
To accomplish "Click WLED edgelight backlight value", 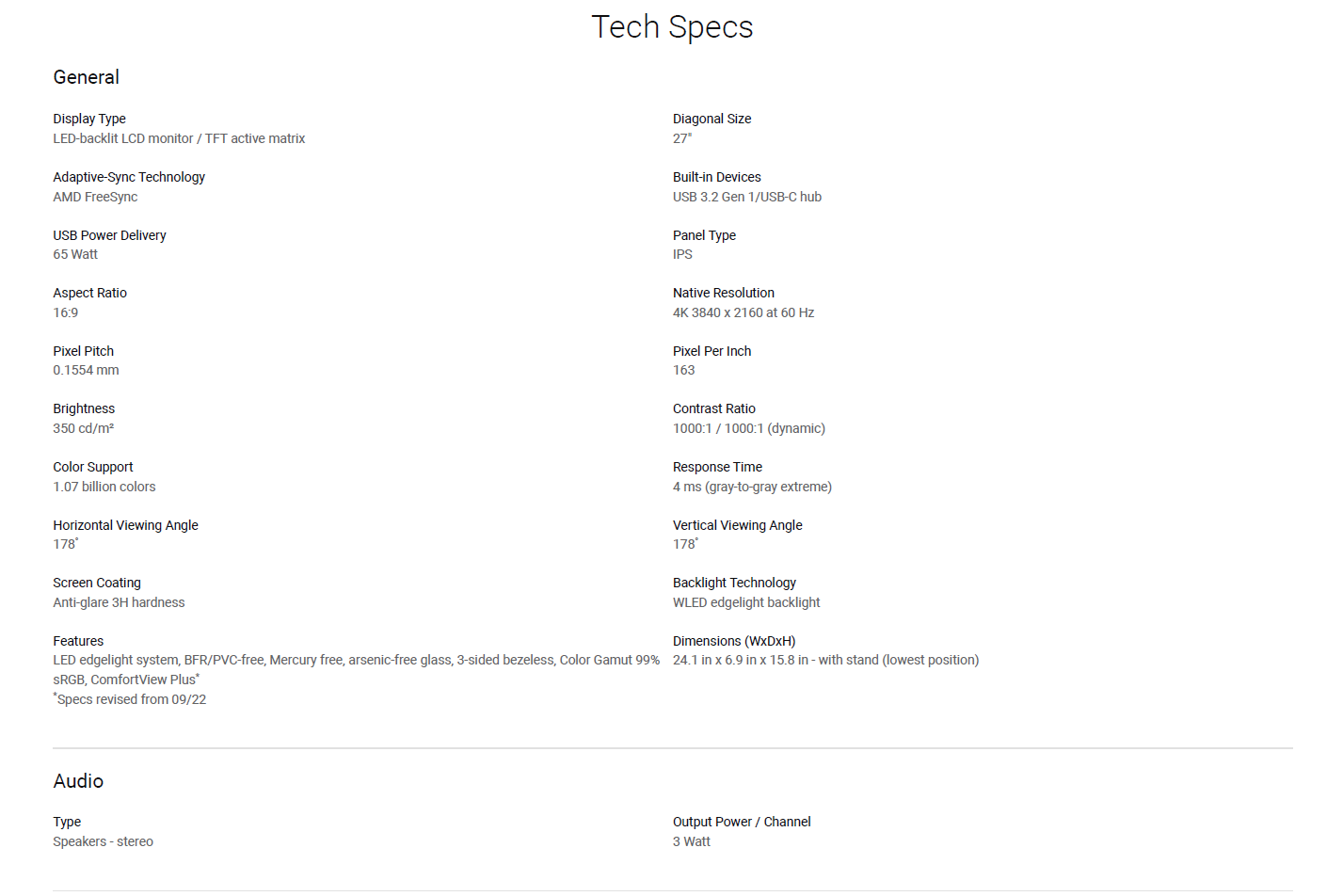I will coord(746,602).
